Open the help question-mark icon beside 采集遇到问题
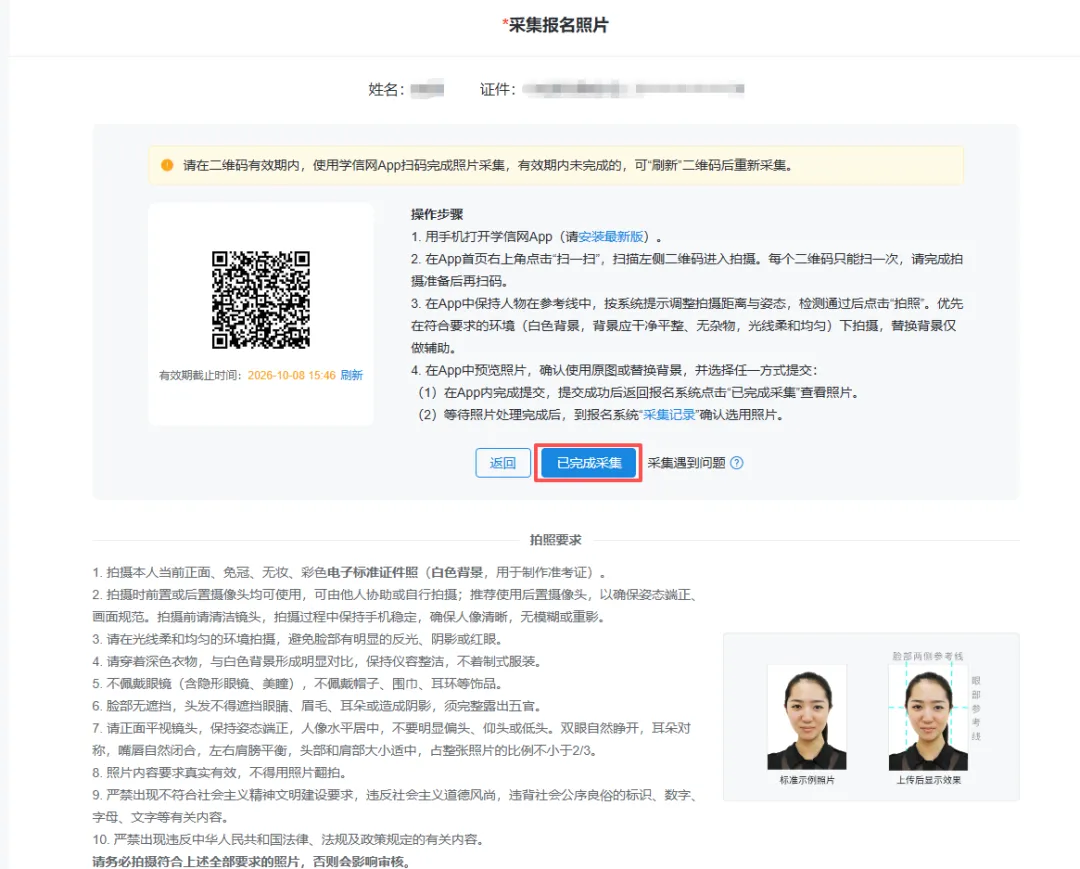 (737, 463)
